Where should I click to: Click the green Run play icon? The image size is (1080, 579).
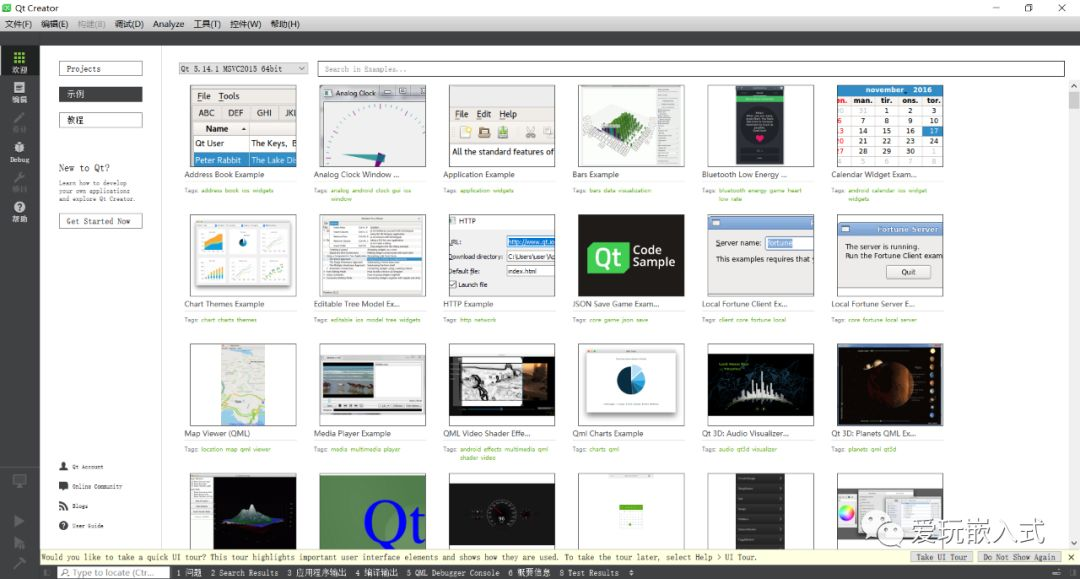pos(19,521)
